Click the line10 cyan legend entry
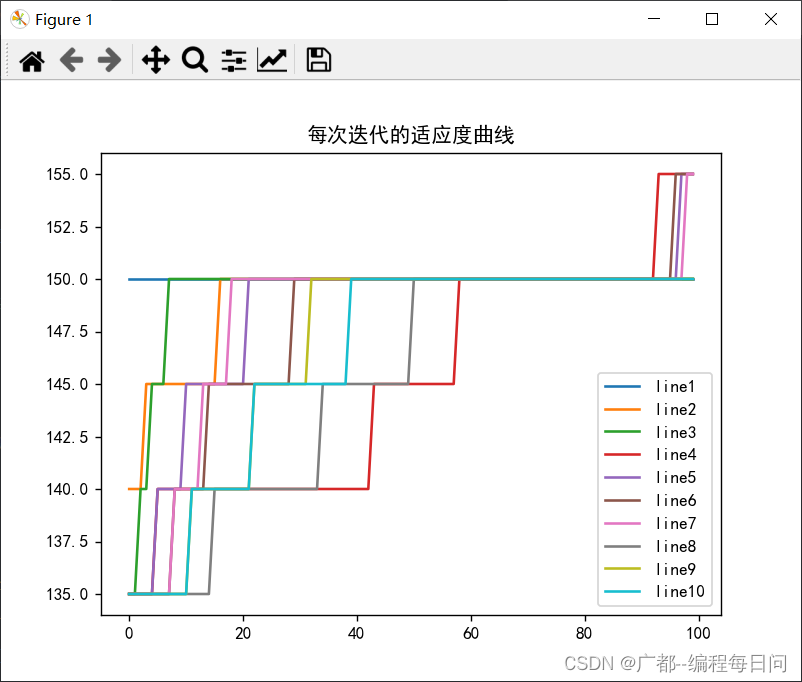This screenshot has width=802, height=682. pyautogui.click(x=675, y=592)
